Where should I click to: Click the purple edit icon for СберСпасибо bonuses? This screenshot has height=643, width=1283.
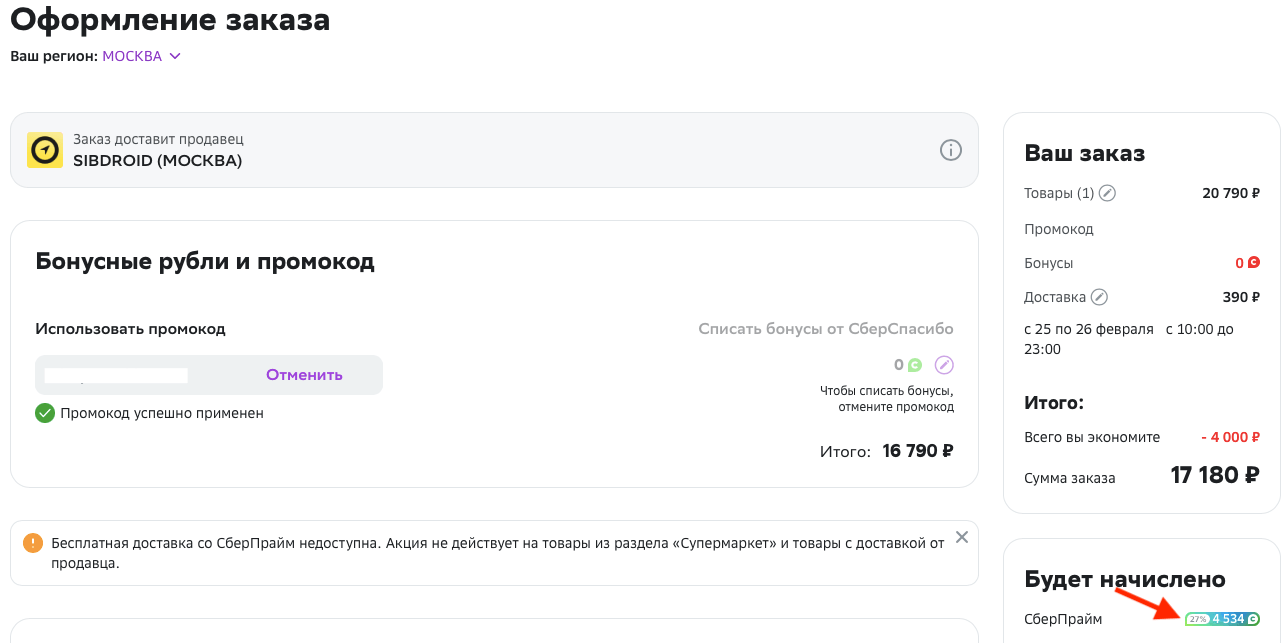pyautogui.click(x=944, y=365)
